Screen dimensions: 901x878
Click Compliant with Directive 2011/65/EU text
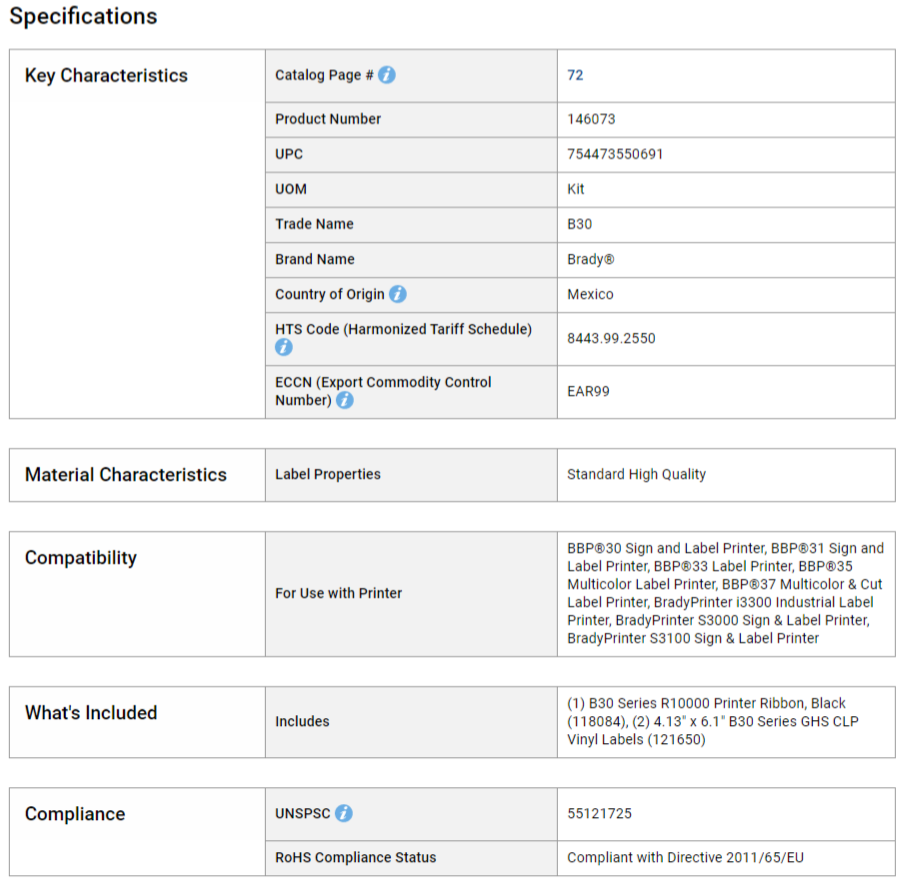click(x=686, y=857)
